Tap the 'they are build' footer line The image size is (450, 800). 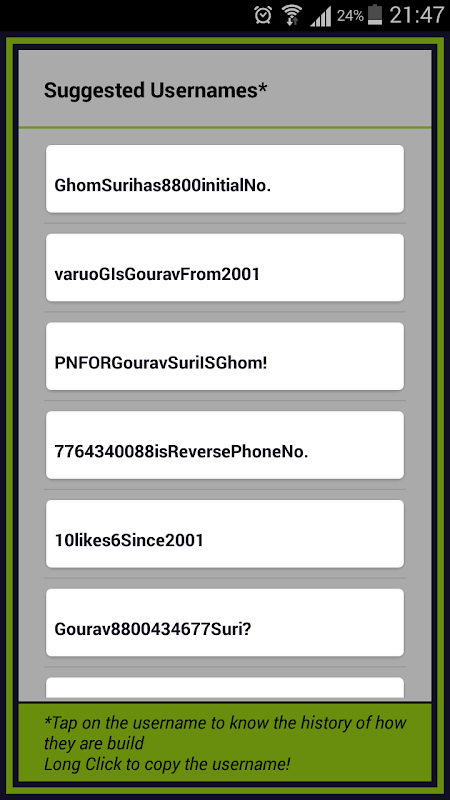click(94, 743)
